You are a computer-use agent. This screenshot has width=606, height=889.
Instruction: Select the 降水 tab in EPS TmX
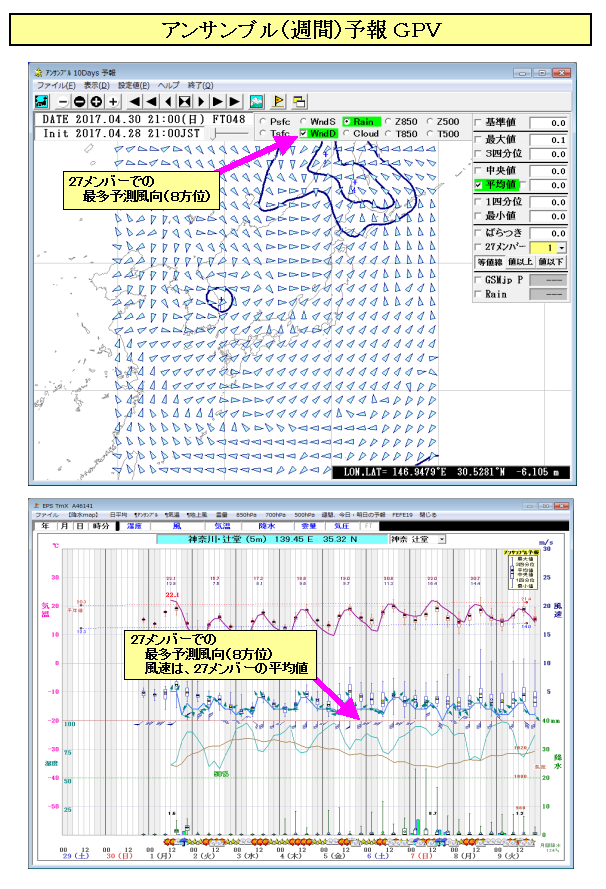click(266, 526)
